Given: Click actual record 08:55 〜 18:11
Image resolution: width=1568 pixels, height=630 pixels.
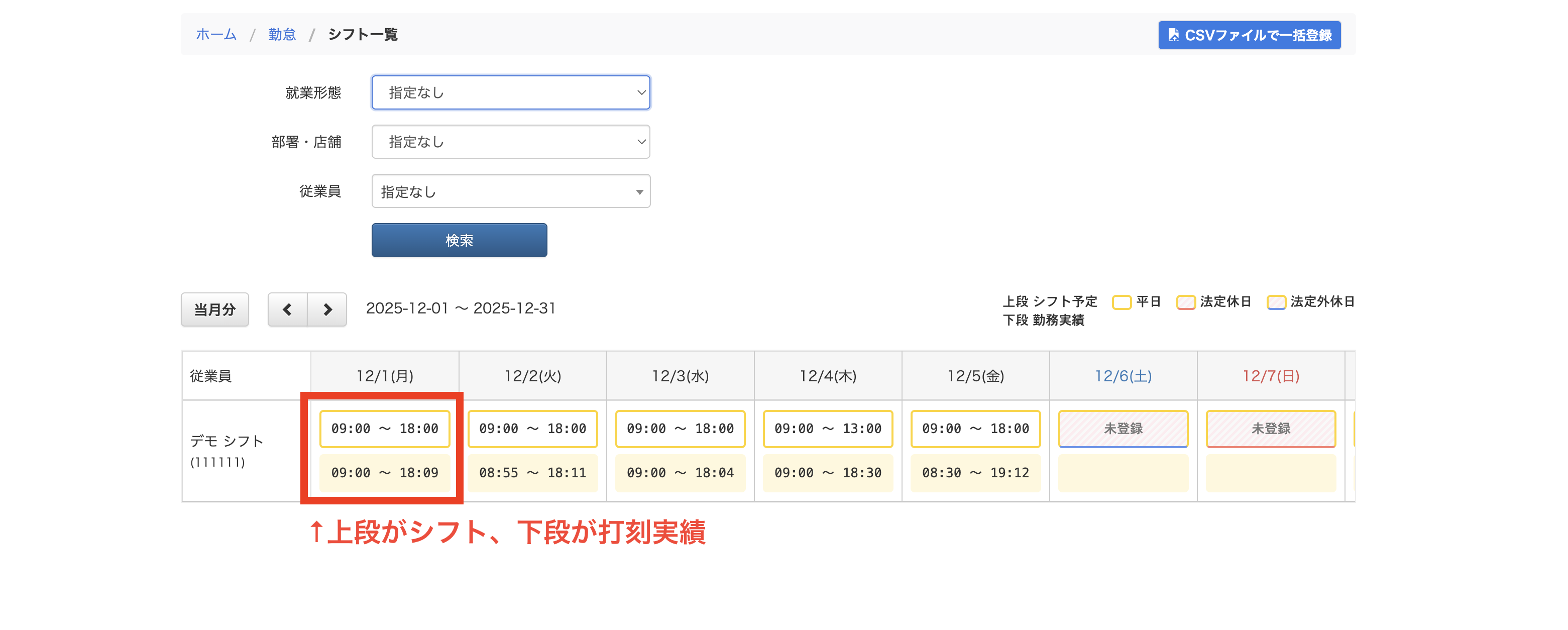Looking at the screenshot, I should tap(532, 473).
